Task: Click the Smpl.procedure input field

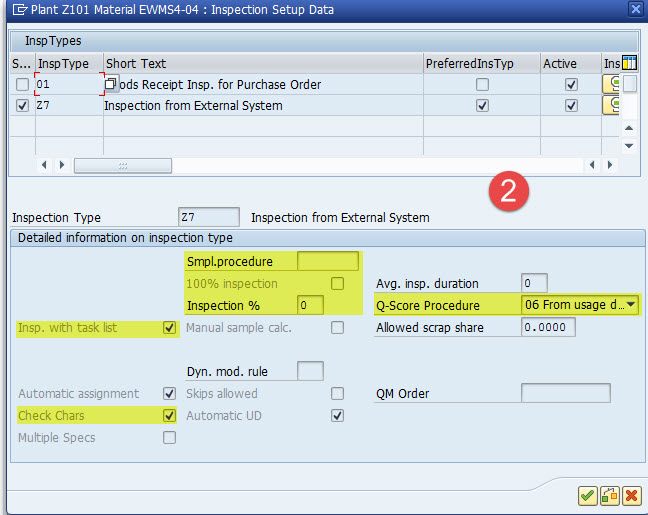Action: [327, 261]
